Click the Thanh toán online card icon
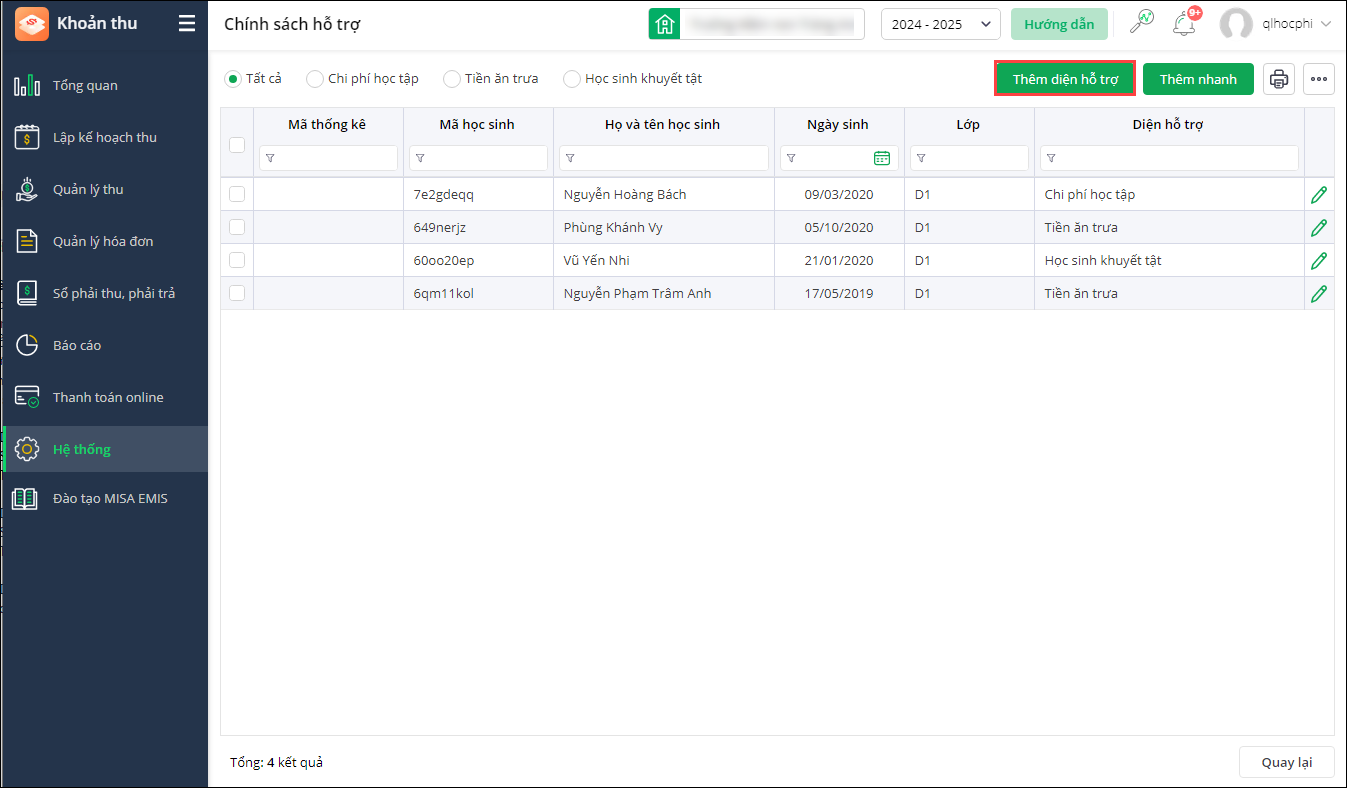 27,398
